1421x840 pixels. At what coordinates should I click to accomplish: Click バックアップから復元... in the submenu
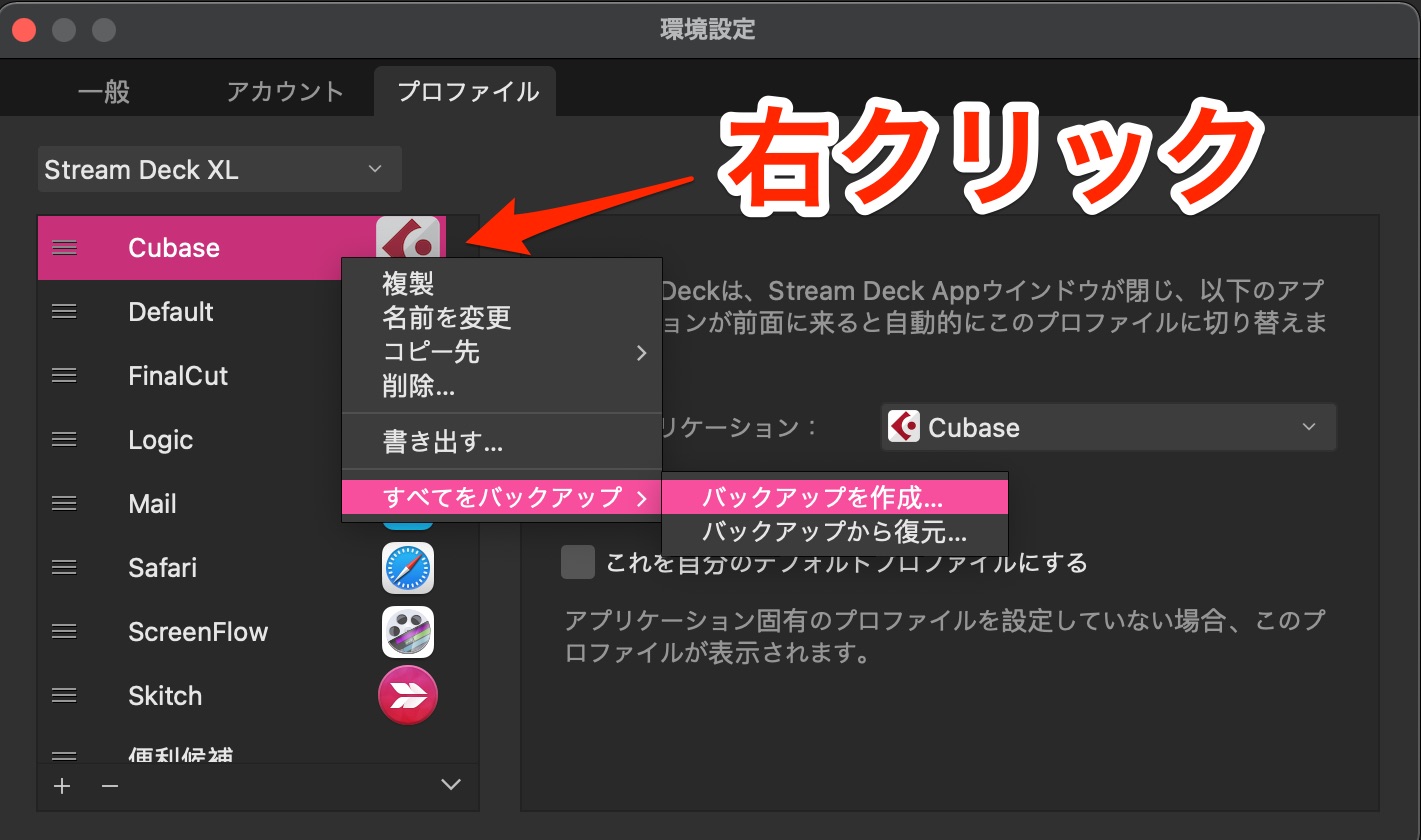click(835, 531)
